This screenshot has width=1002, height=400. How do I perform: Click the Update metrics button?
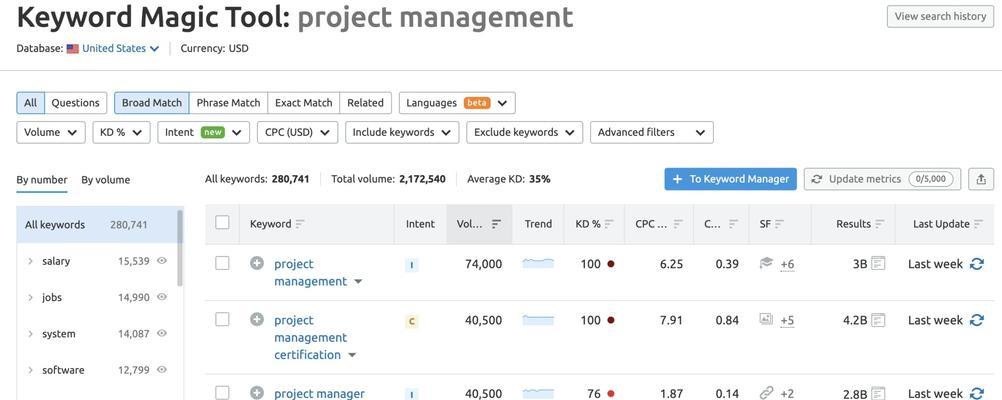coord(883,180)
